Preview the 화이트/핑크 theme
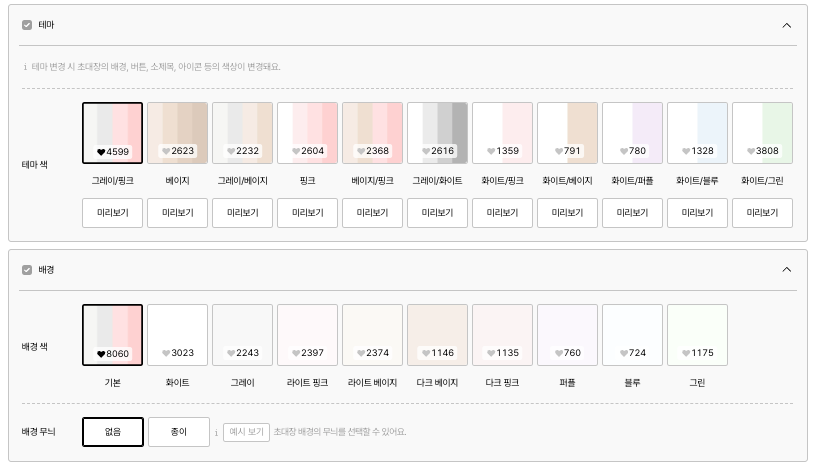Viewport: 816px width, 466px height. point(503,213)
